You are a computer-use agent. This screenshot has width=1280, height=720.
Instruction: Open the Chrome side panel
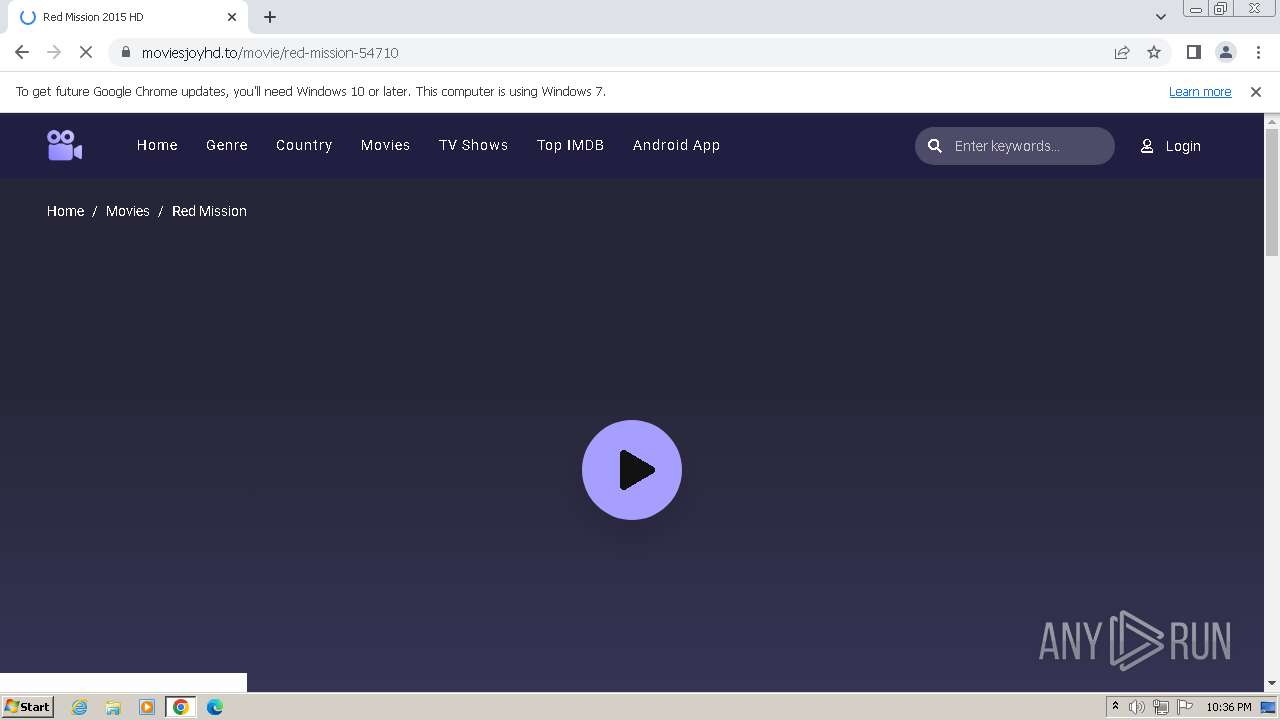tap(1193, 52)
